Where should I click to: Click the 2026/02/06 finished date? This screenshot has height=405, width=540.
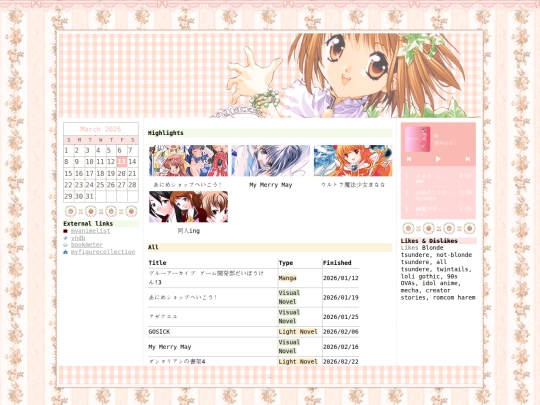pos(341,332)
